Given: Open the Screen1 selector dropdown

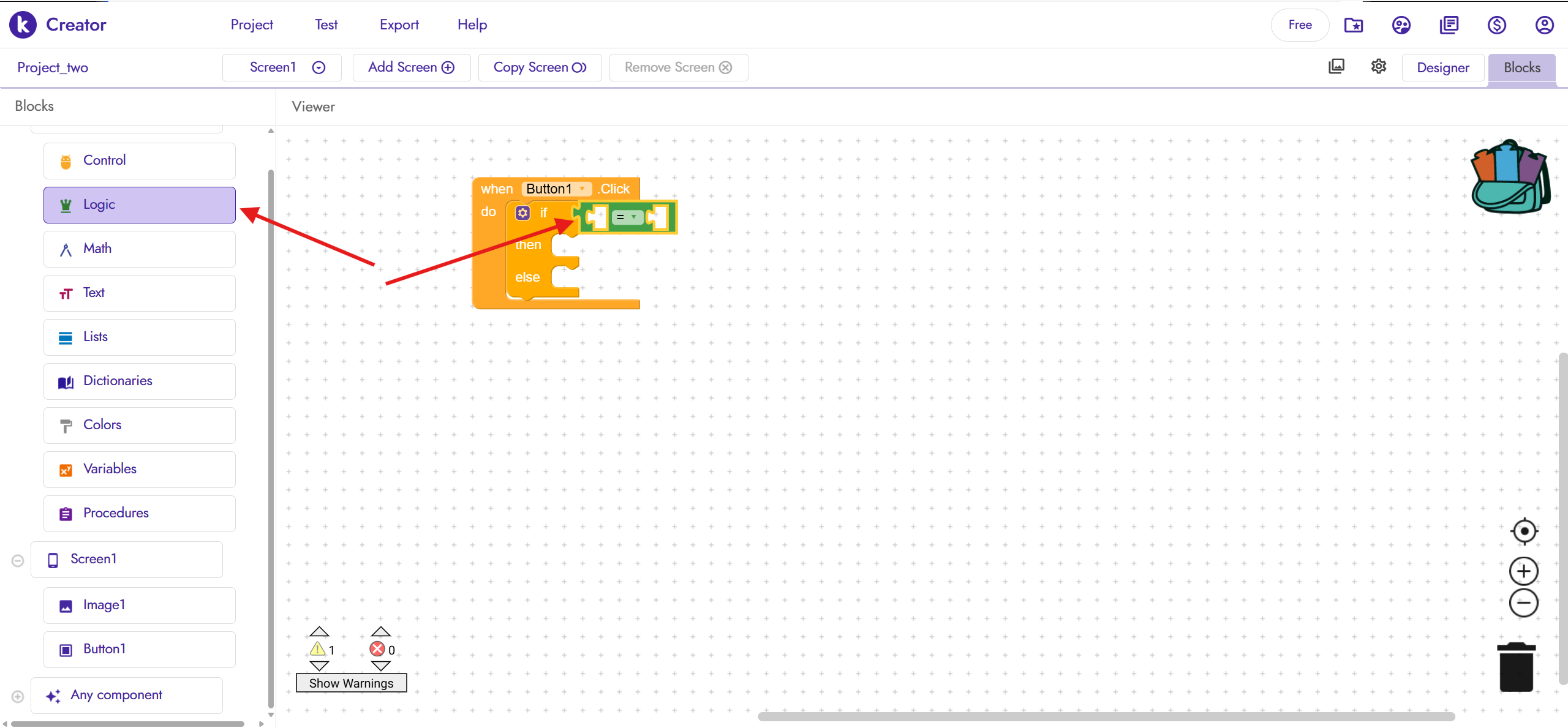Looking at the screenshot, I should coord(282,67).
